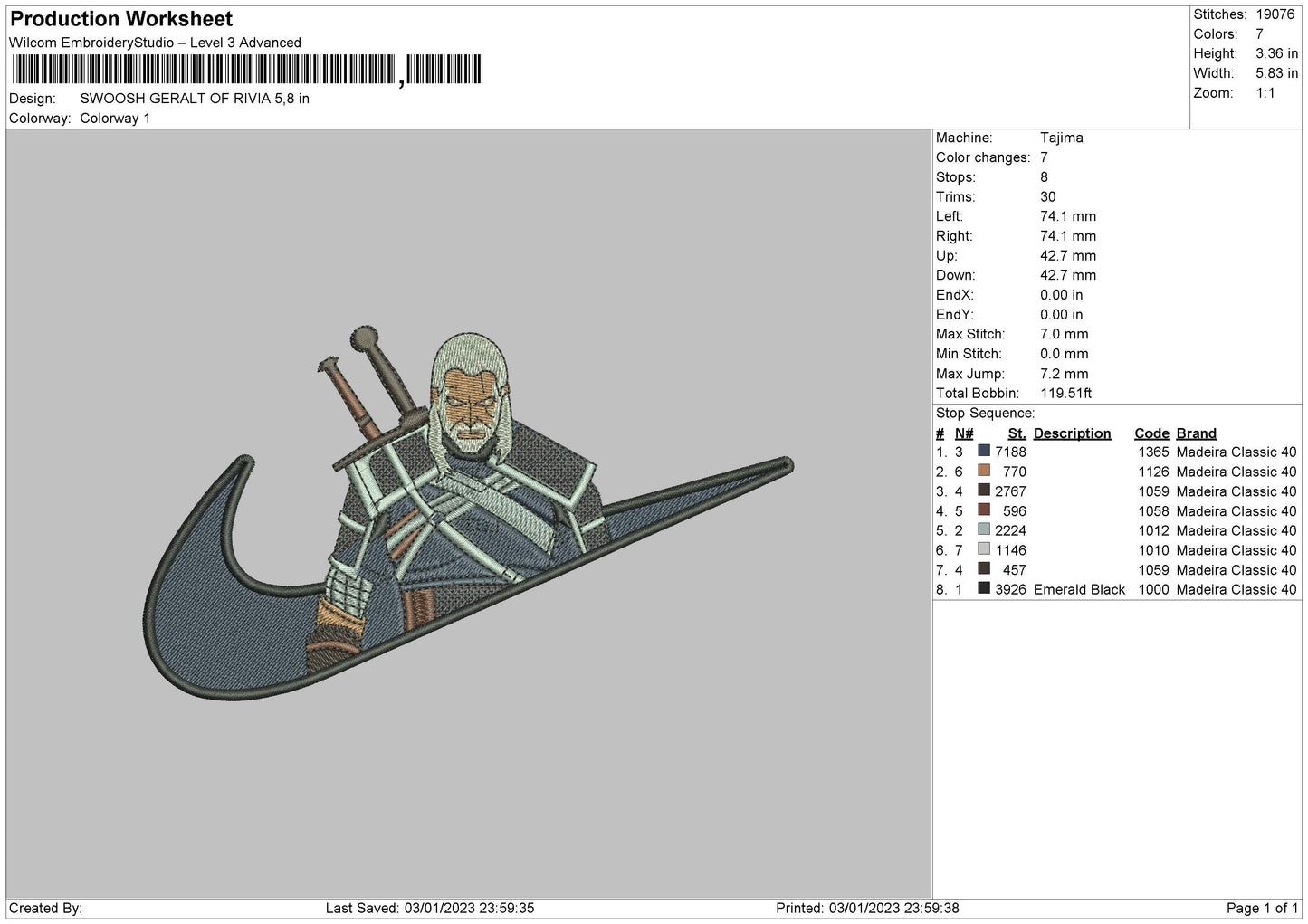Click the Code column header
Image resolution: width=1308 pixels, height=924 pixels.
point(1151,433)
